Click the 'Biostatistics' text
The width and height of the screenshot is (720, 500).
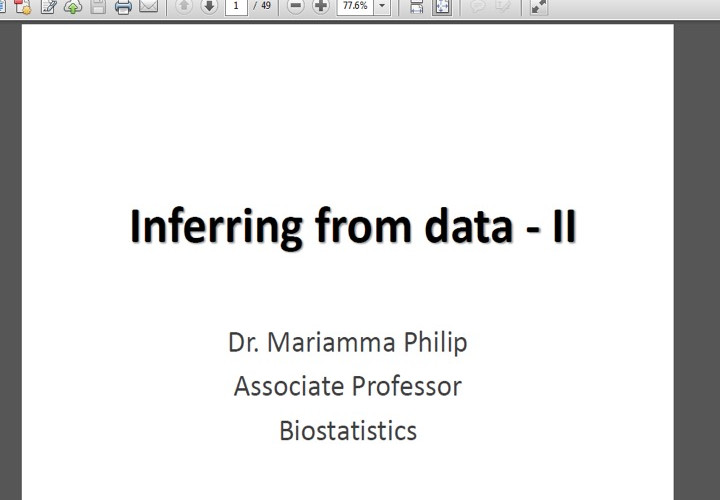click(x=348, y=431)
